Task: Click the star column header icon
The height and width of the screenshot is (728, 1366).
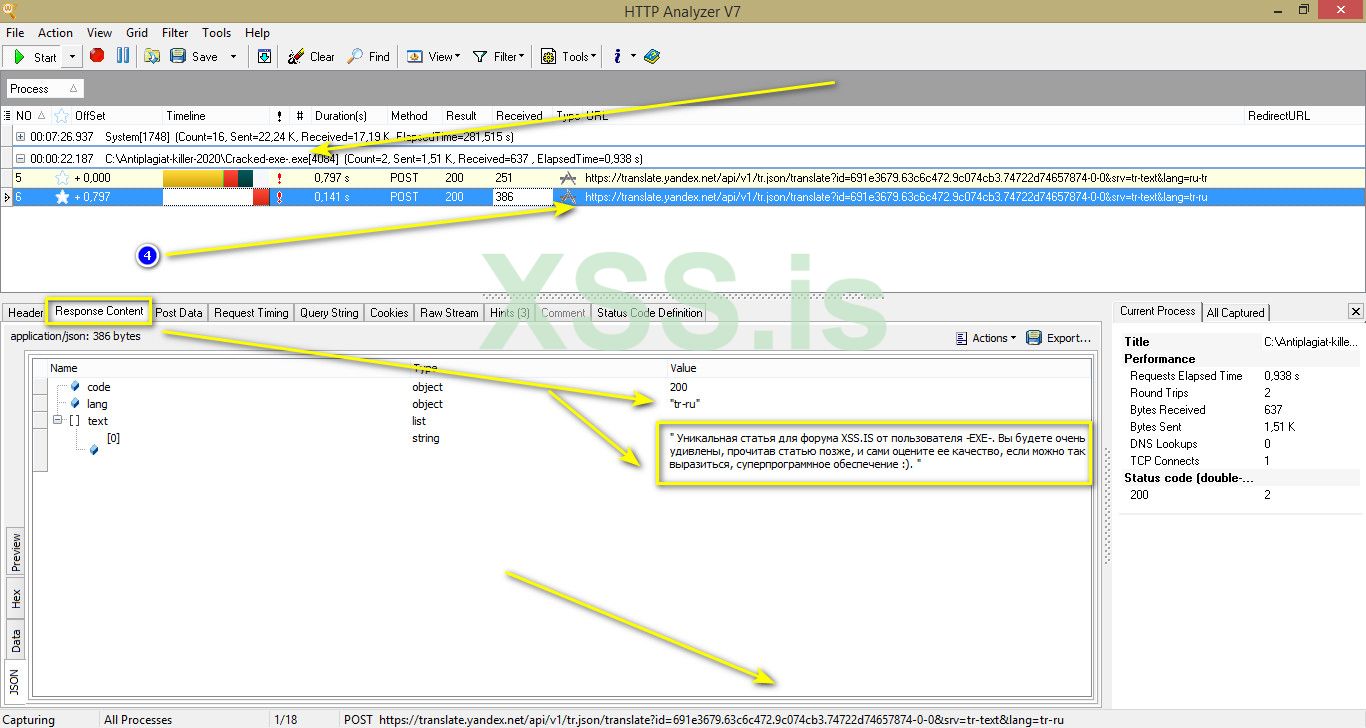Action: (62, 116)
